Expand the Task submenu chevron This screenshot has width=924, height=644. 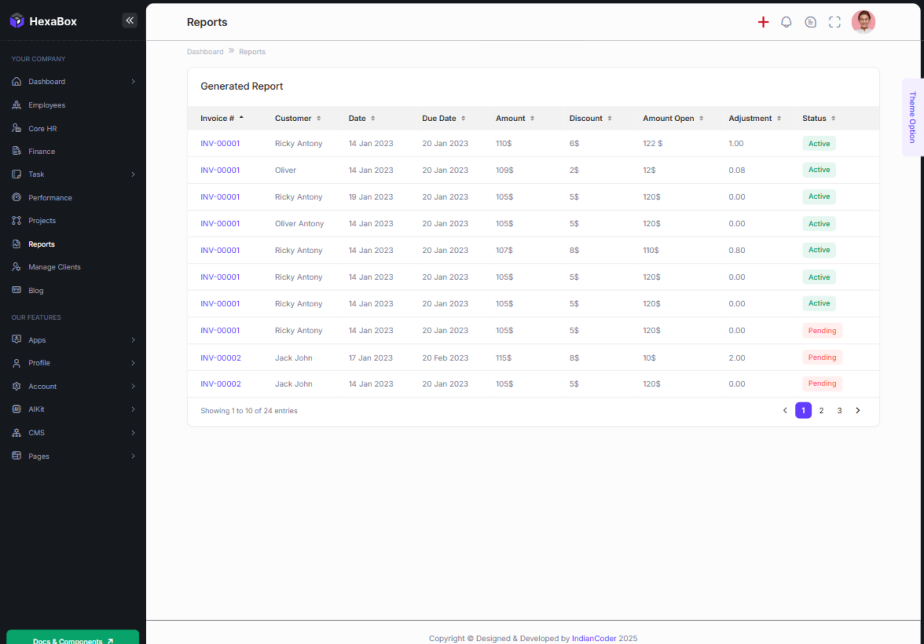tap(133, 174)
